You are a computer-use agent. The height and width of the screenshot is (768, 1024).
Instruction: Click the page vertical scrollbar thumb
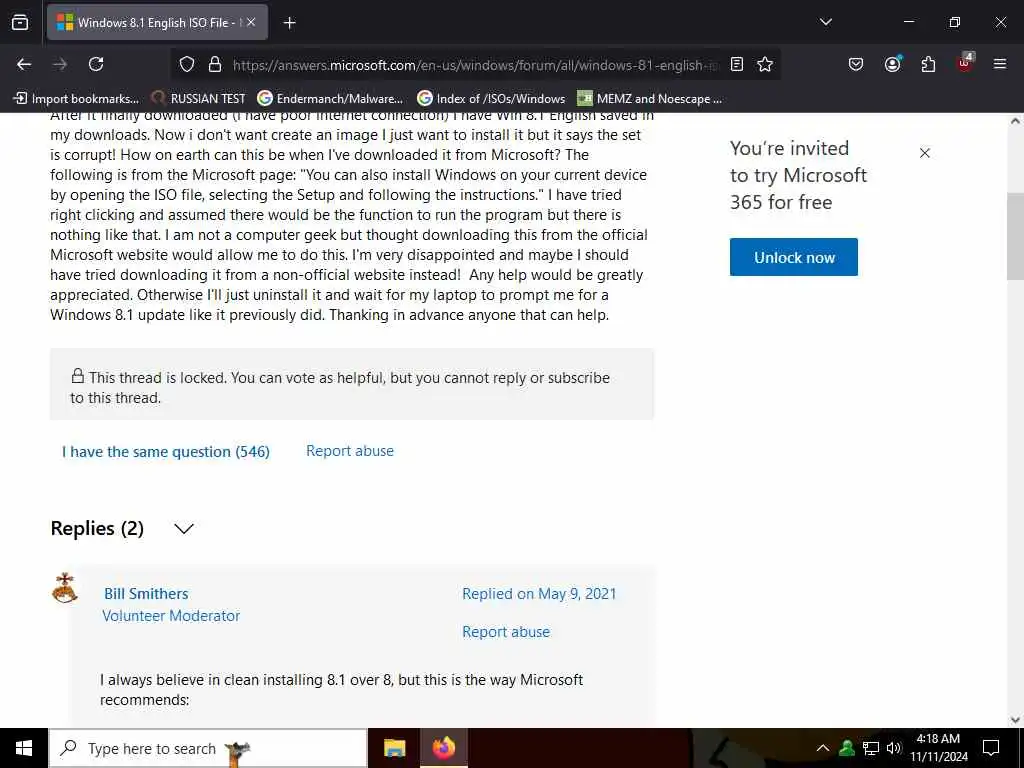[x=1015, y=236]
